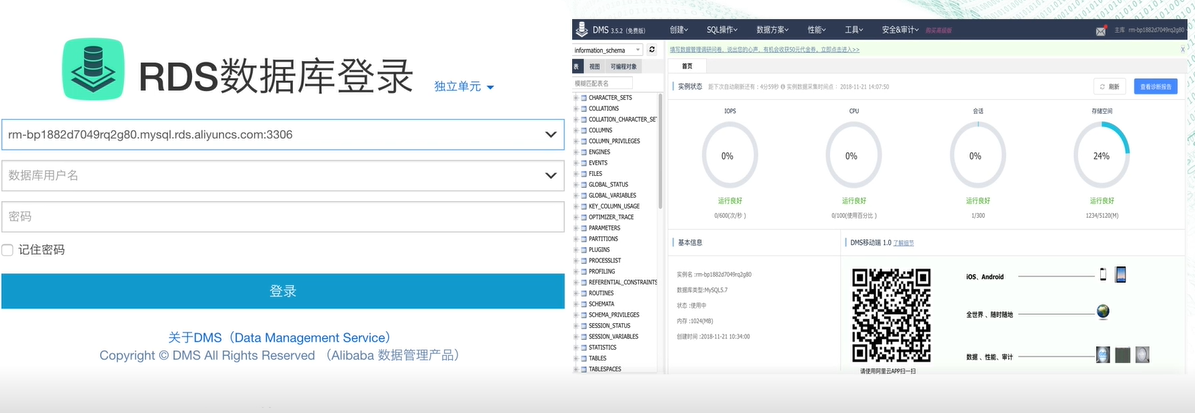Open the SQL操作 menu
1195x413 pixels.
point(722,30)
